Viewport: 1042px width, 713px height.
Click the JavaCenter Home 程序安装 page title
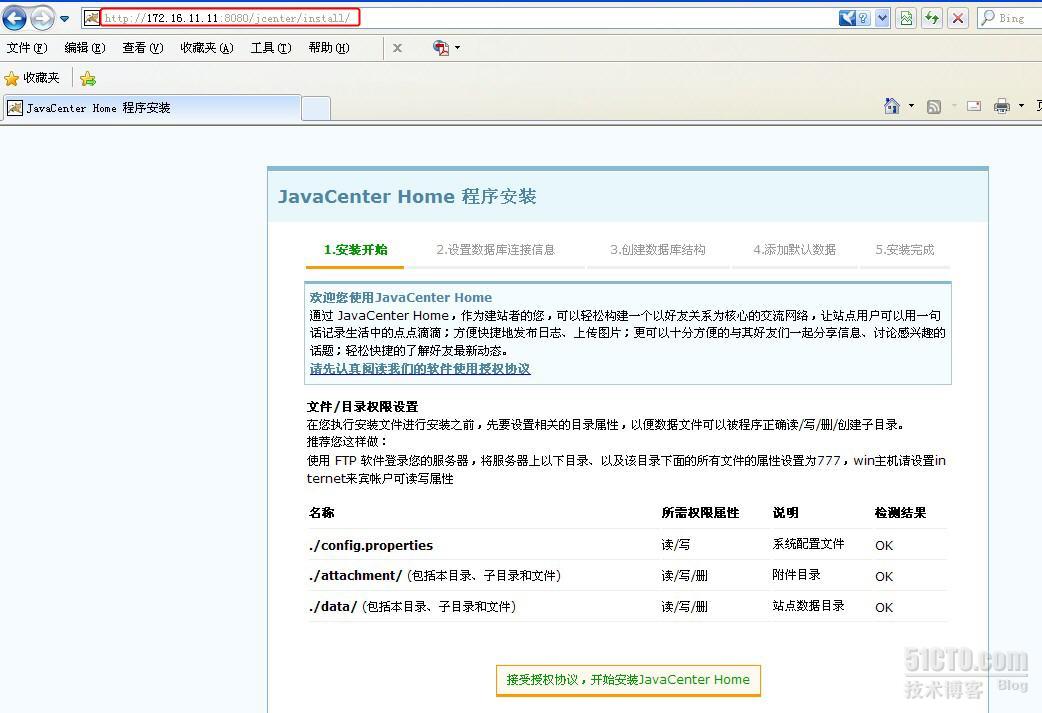(x=407, y=197)
